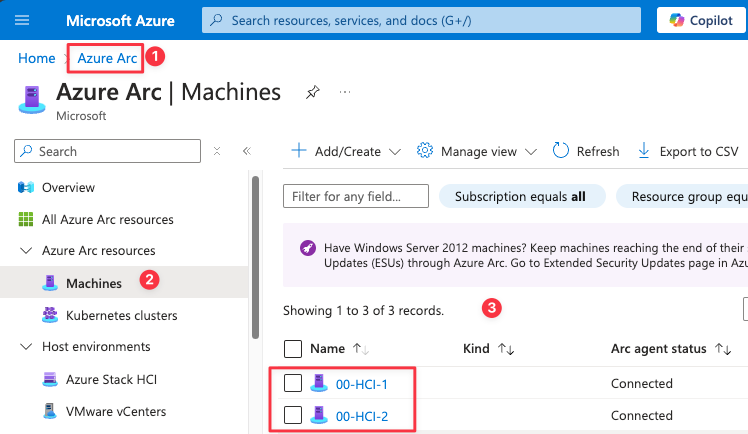Open the more options ellipsis beside title

(345, 92)
